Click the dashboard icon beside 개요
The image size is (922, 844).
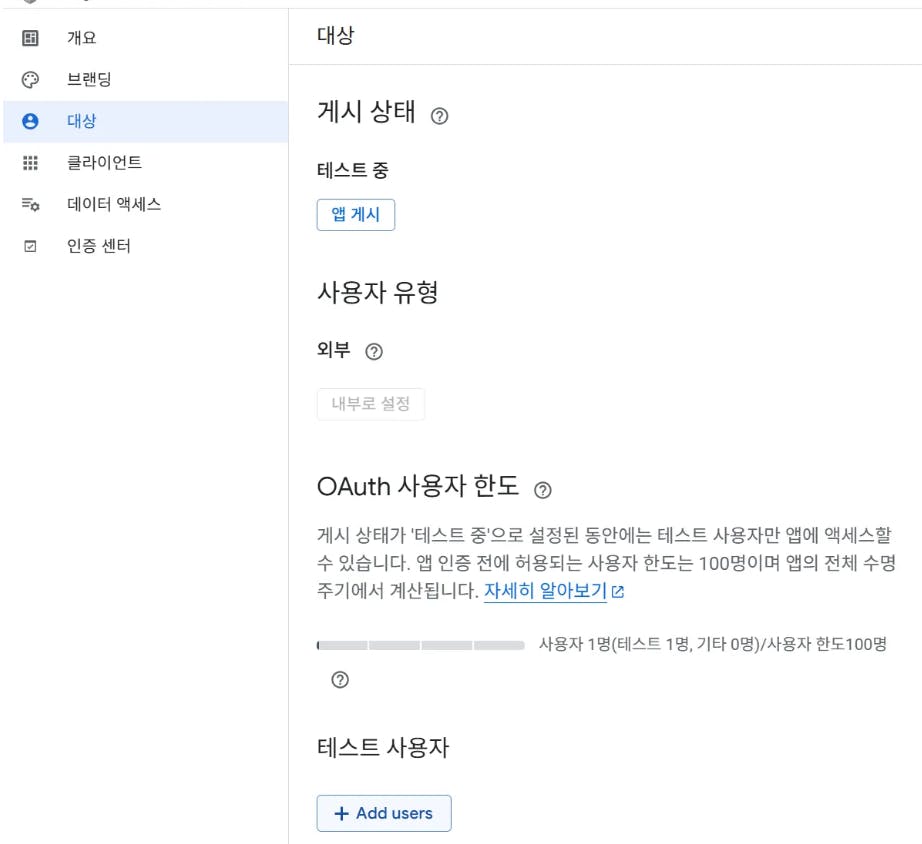30,38
